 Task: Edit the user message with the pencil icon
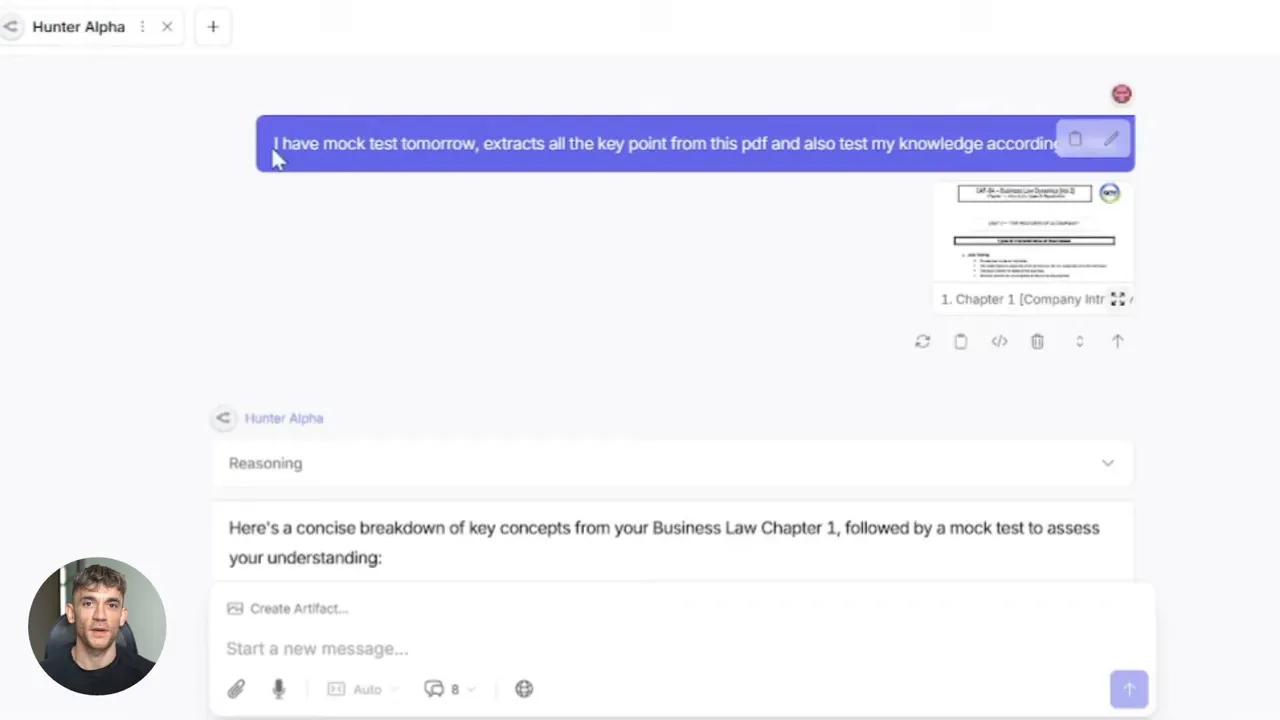1111,139
